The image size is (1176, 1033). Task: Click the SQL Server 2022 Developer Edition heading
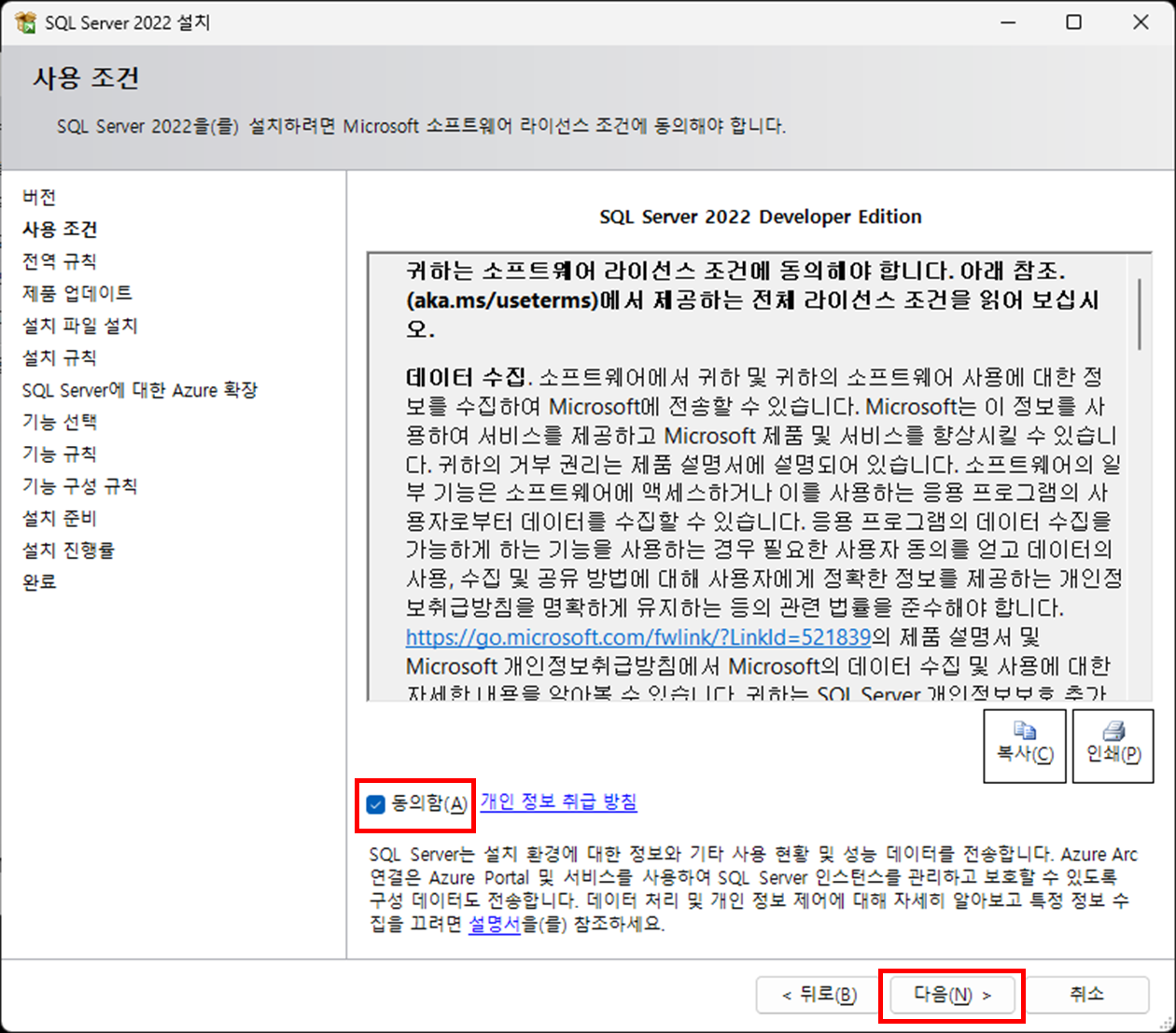(761, 216)
